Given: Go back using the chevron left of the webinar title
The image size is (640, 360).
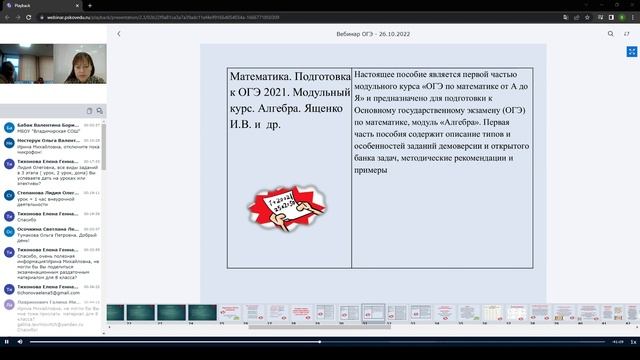Looking at the screenshot, I should [119, 34].
